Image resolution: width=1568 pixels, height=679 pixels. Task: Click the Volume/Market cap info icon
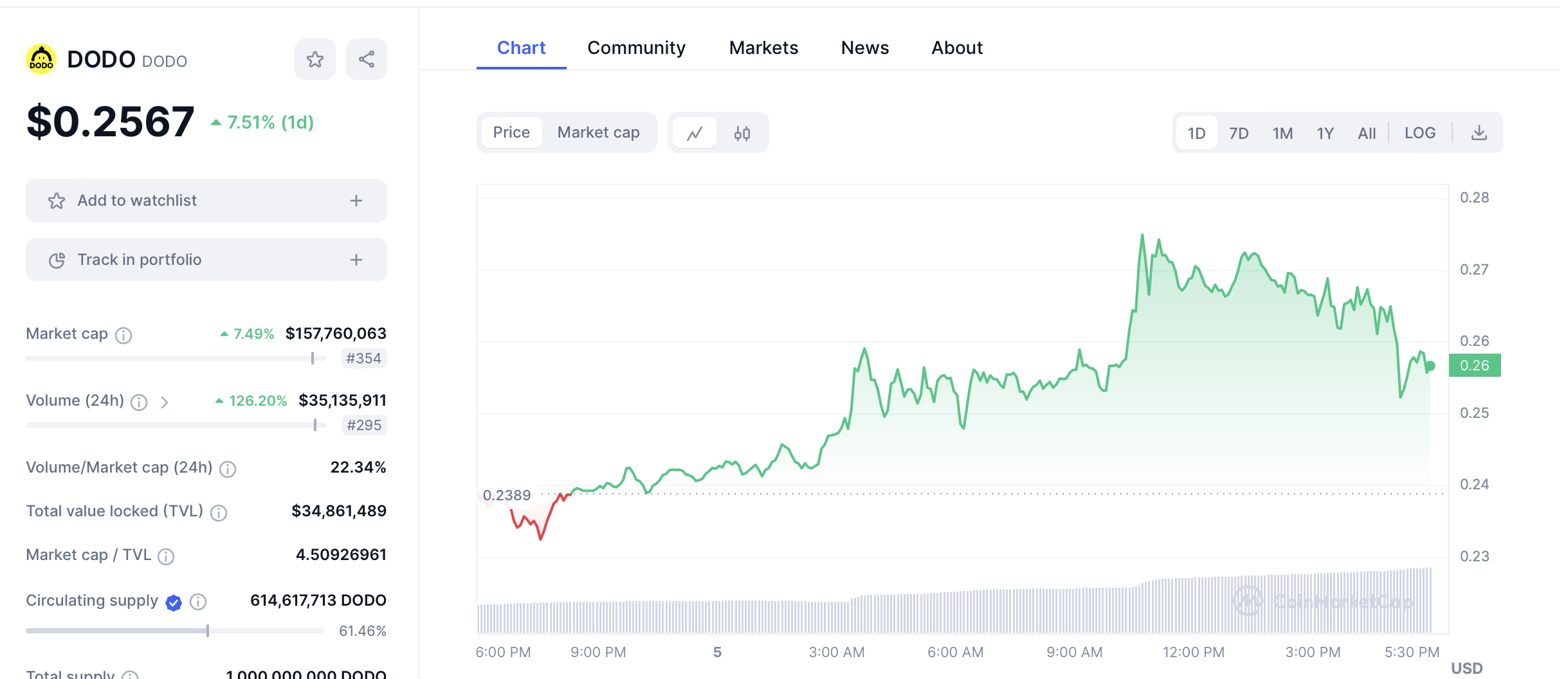point(228,469)
